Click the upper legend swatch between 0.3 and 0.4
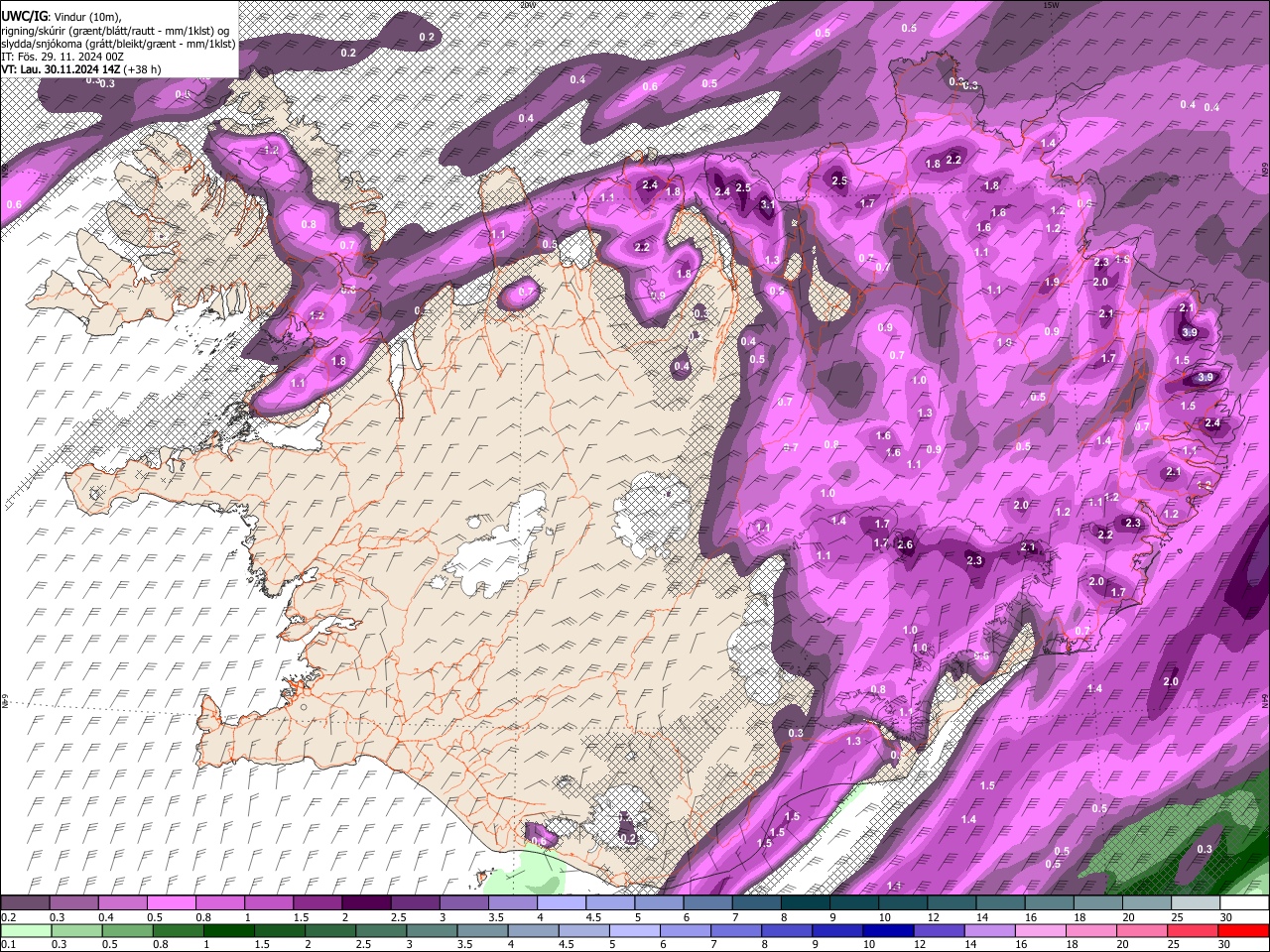This screenshot has width=1270, height=952. [74, 903]
